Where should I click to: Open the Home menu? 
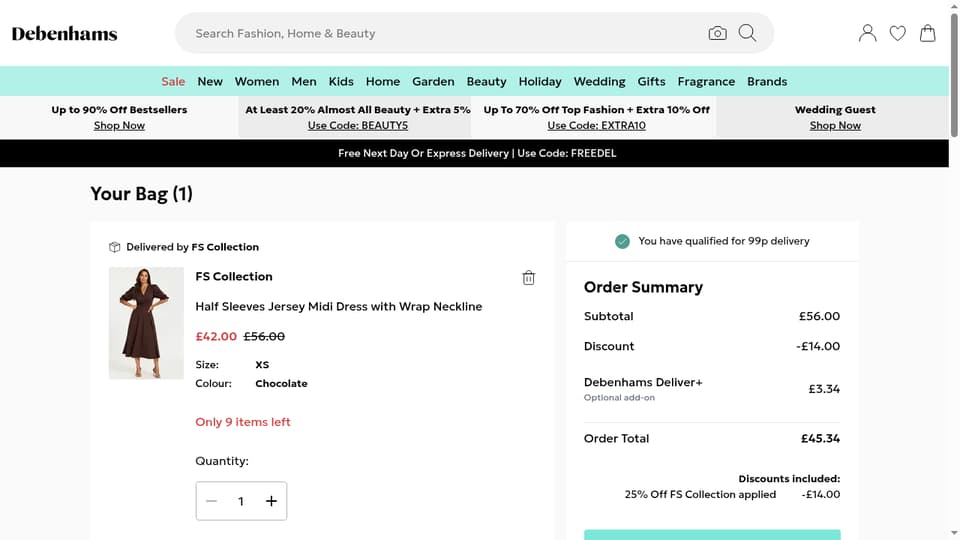[x=383, y=81]
